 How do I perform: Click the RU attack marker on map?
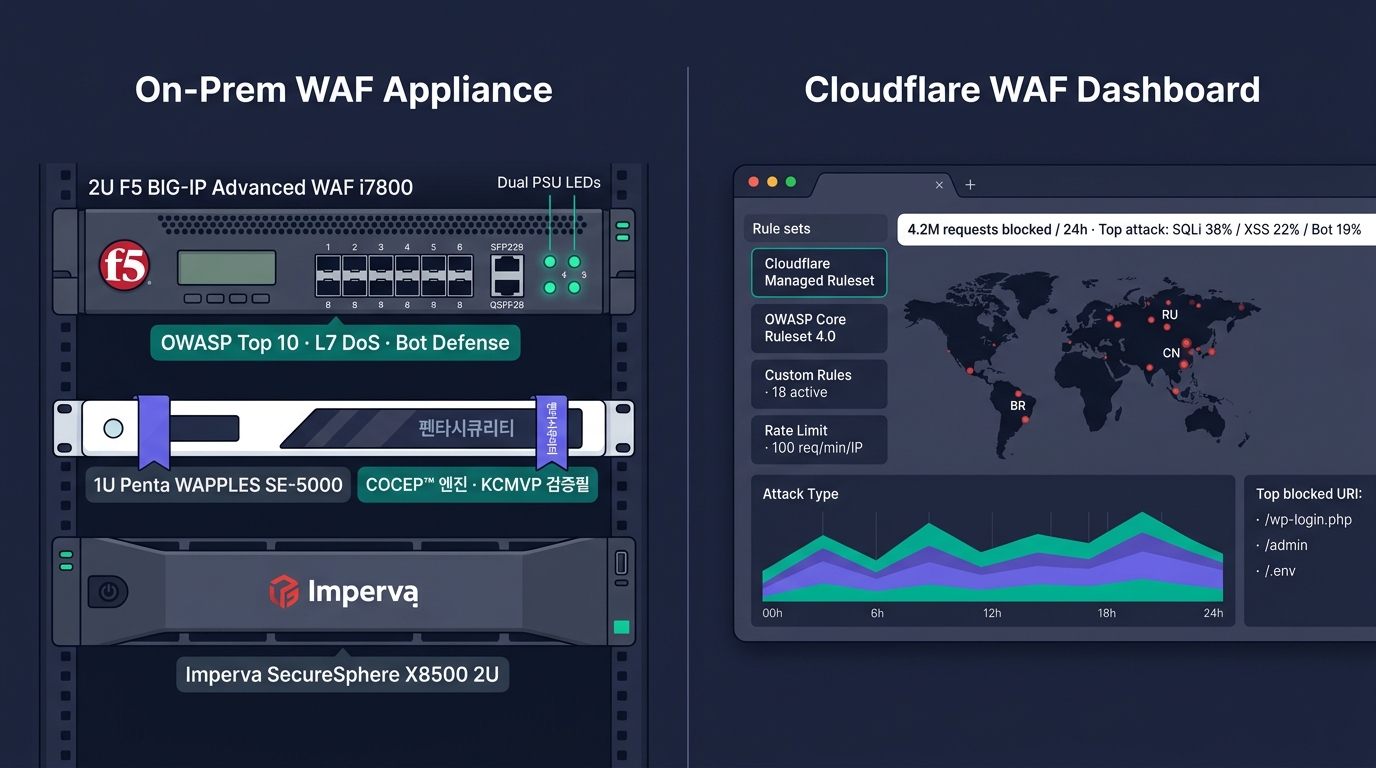[1169, 314]
